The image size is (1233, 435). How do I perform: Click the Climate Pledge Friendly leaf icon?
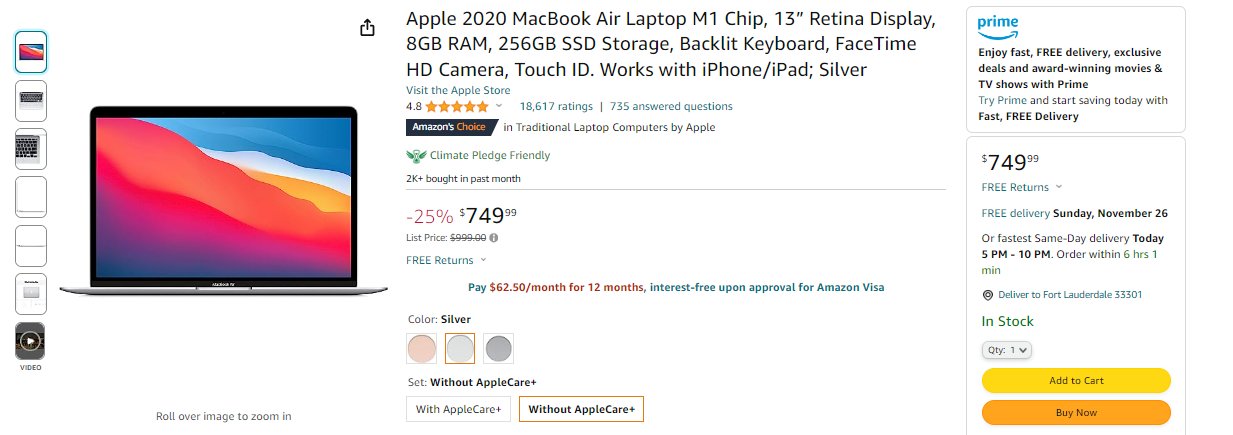(x=416, y=155)
